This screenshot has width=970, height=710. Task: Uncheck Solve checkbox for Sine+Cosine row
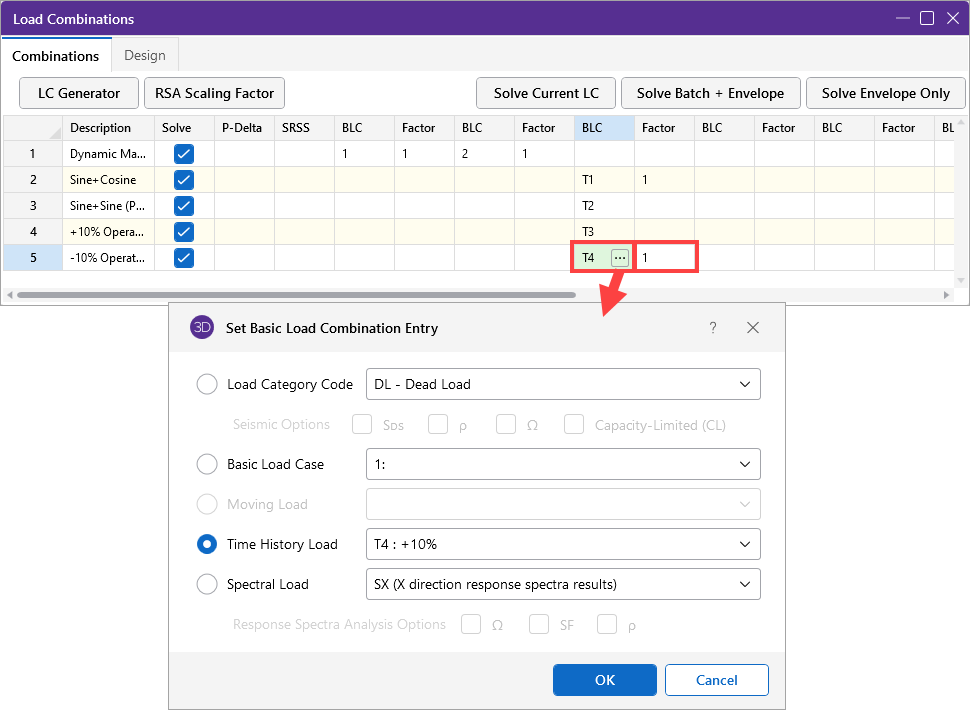[x=184, y=180]
